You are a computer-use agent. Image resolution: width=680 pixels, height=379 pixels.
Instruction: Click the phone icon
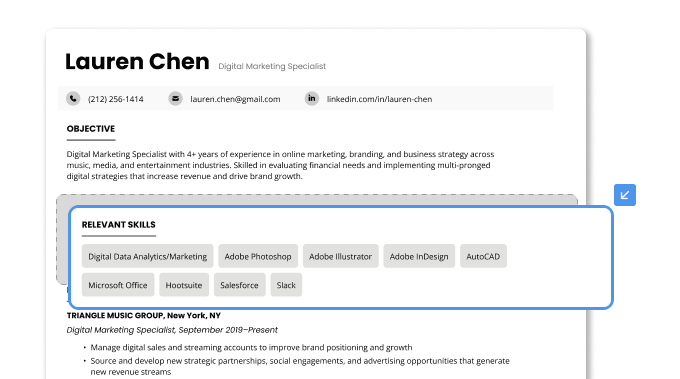[73, 98]
